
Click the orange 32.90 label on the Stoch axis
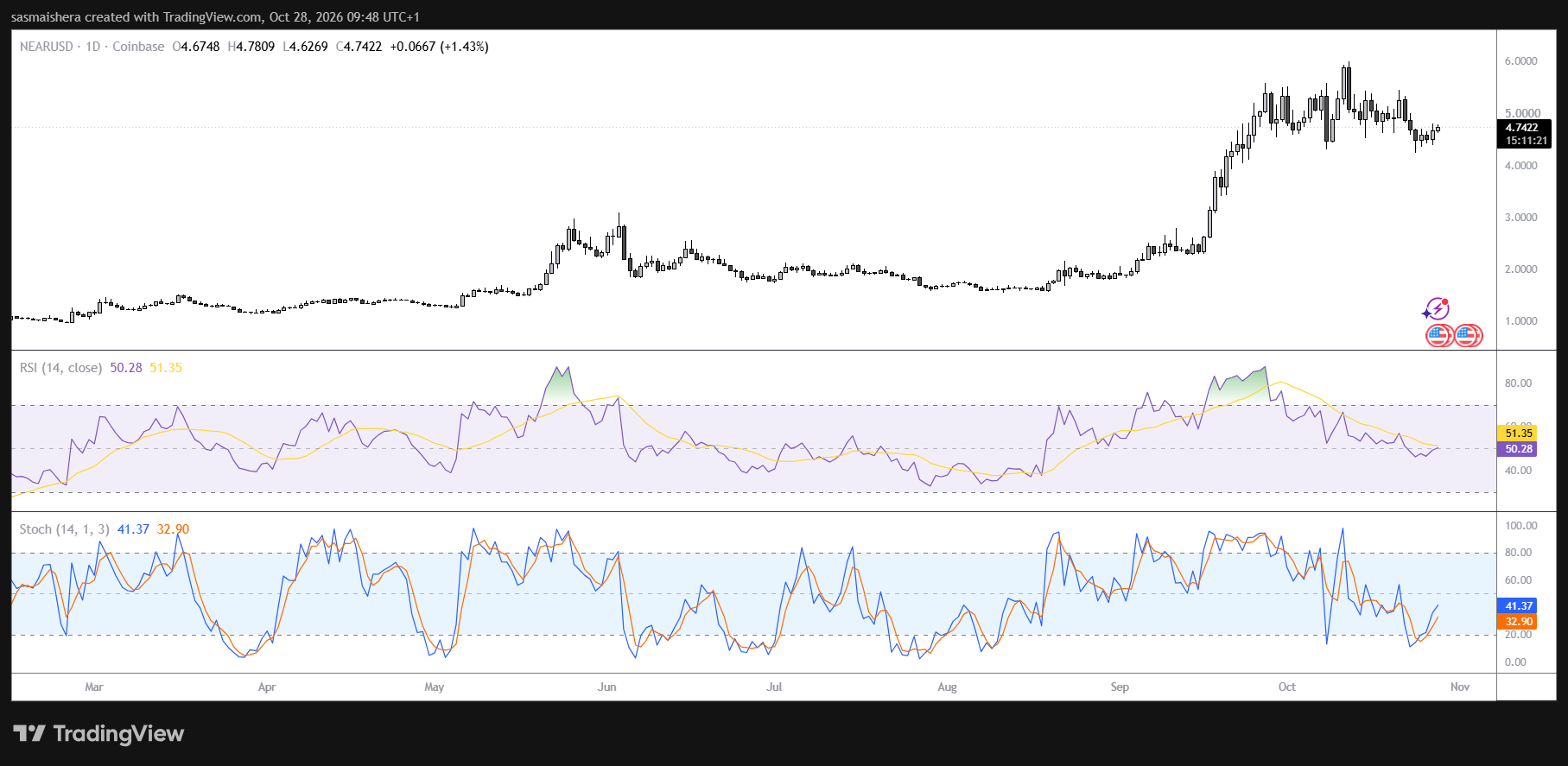point(1519,622)
